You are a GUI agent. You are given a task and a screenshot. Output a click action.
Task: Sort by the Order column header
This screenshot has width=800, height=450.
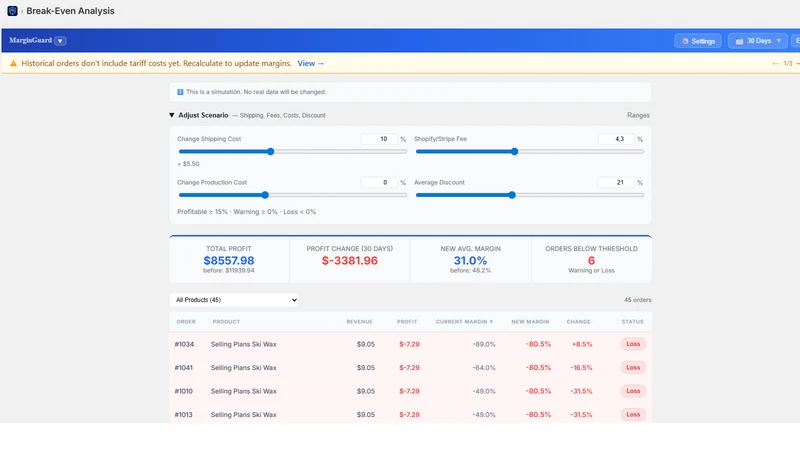186,322
